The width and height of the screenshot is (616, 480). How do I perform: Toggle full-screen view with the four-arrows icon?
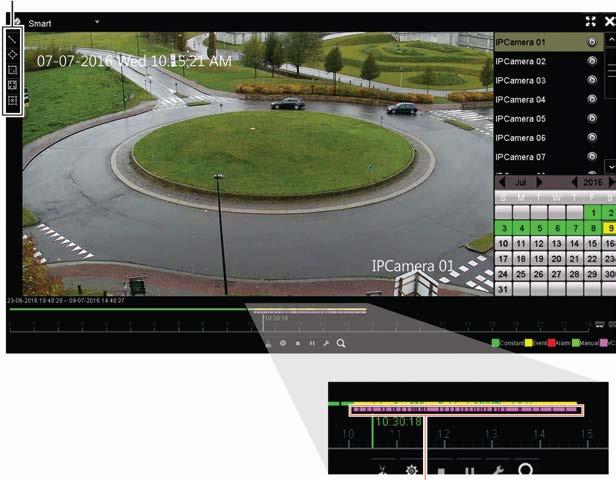pos(590,22)
